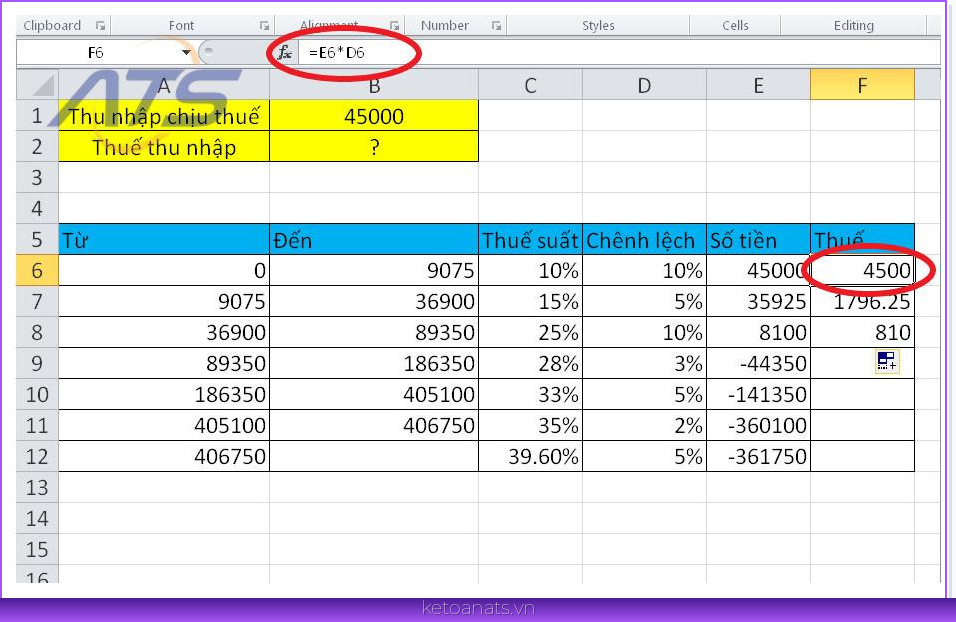Click the 'Thuế suất' header cell
The width and height of the screenshot is (956, 622).
tap(530, 240)
